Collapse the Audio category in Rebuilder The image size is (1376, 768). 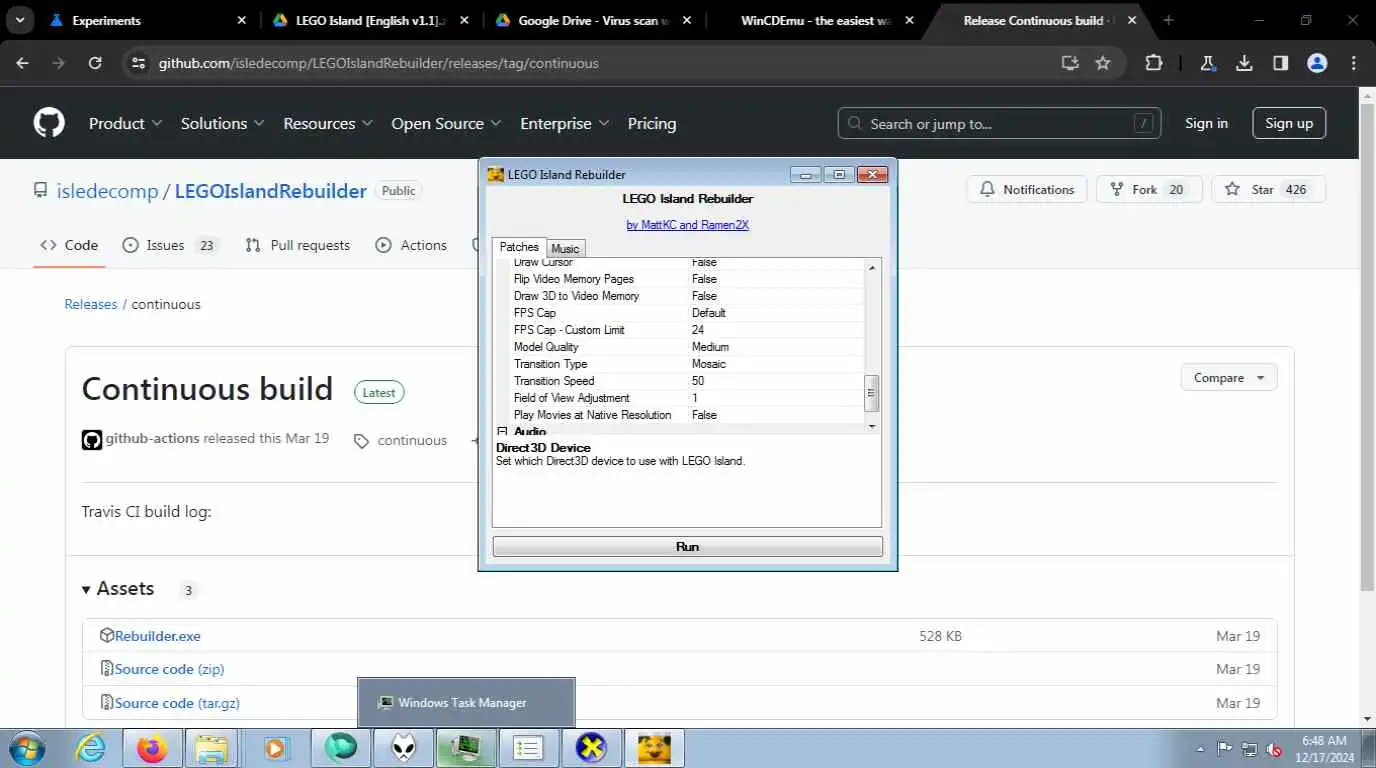(503, 431)
